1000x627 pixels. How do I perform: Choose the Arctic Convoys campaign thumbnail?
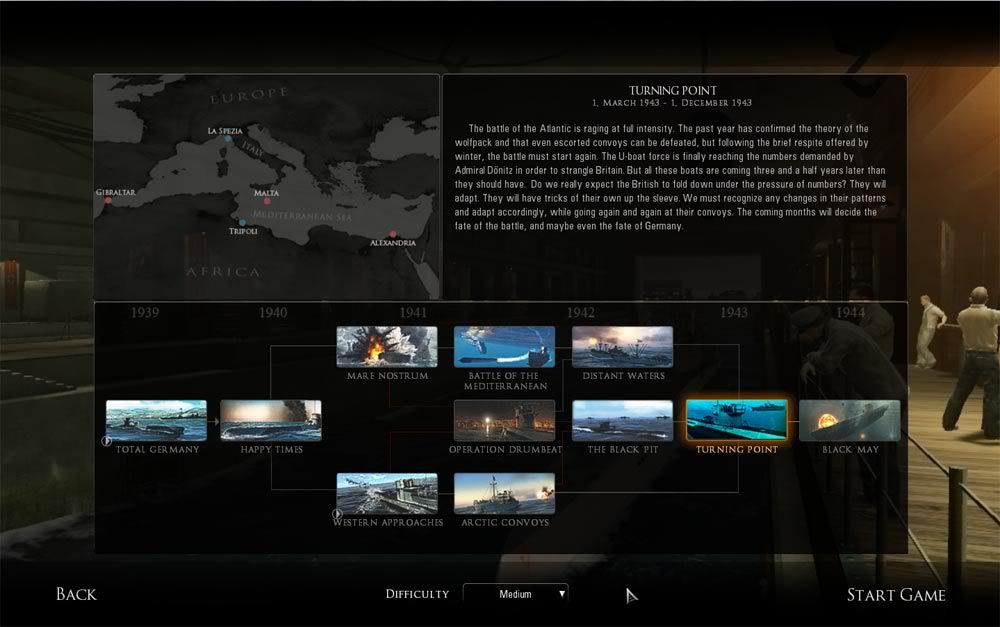[x=504, y=493]
